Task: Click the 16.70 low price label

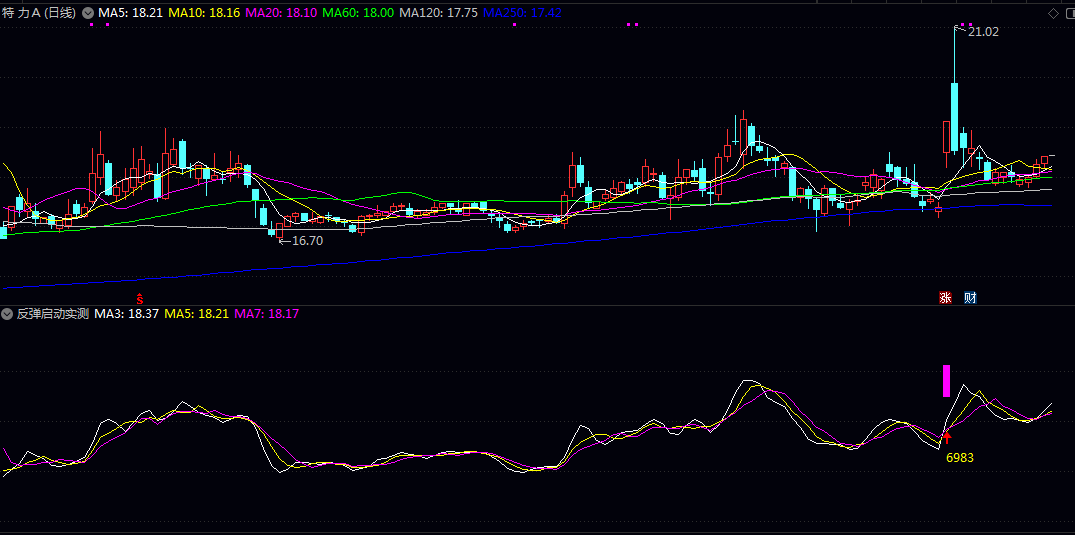Action: (x=306, y=241)
